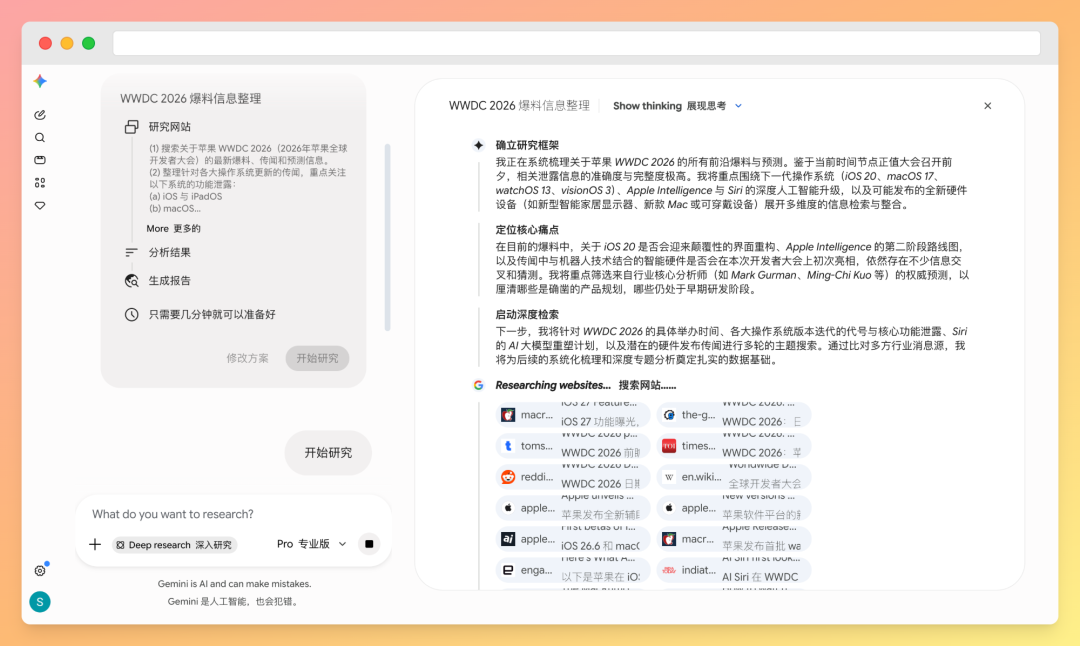Open the en.wiki... source chip
This screenshot has width=1080, height=646.
coord(734,477)
